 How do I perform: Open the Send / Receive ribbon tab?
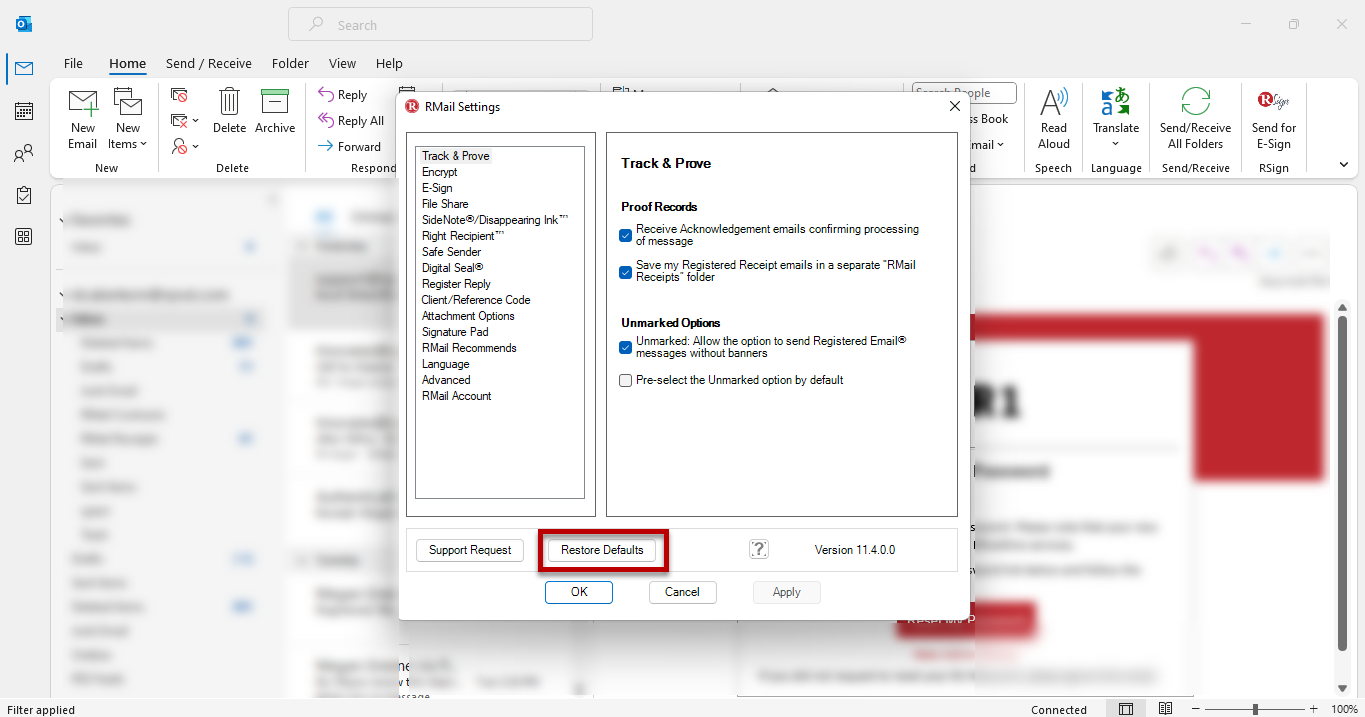pos(208,63)
